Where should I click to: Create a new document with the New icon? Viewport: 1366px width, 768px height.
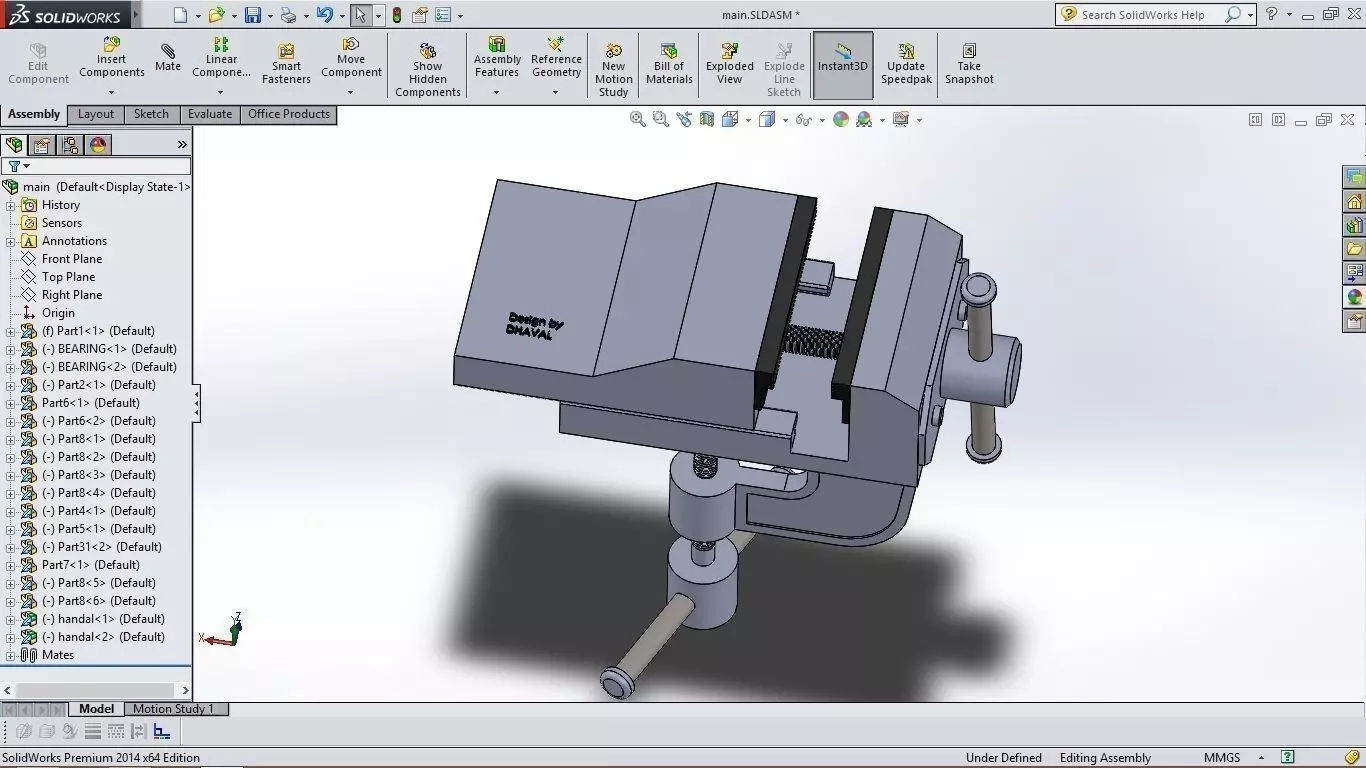pyautogui.click(x=180, y=15)
